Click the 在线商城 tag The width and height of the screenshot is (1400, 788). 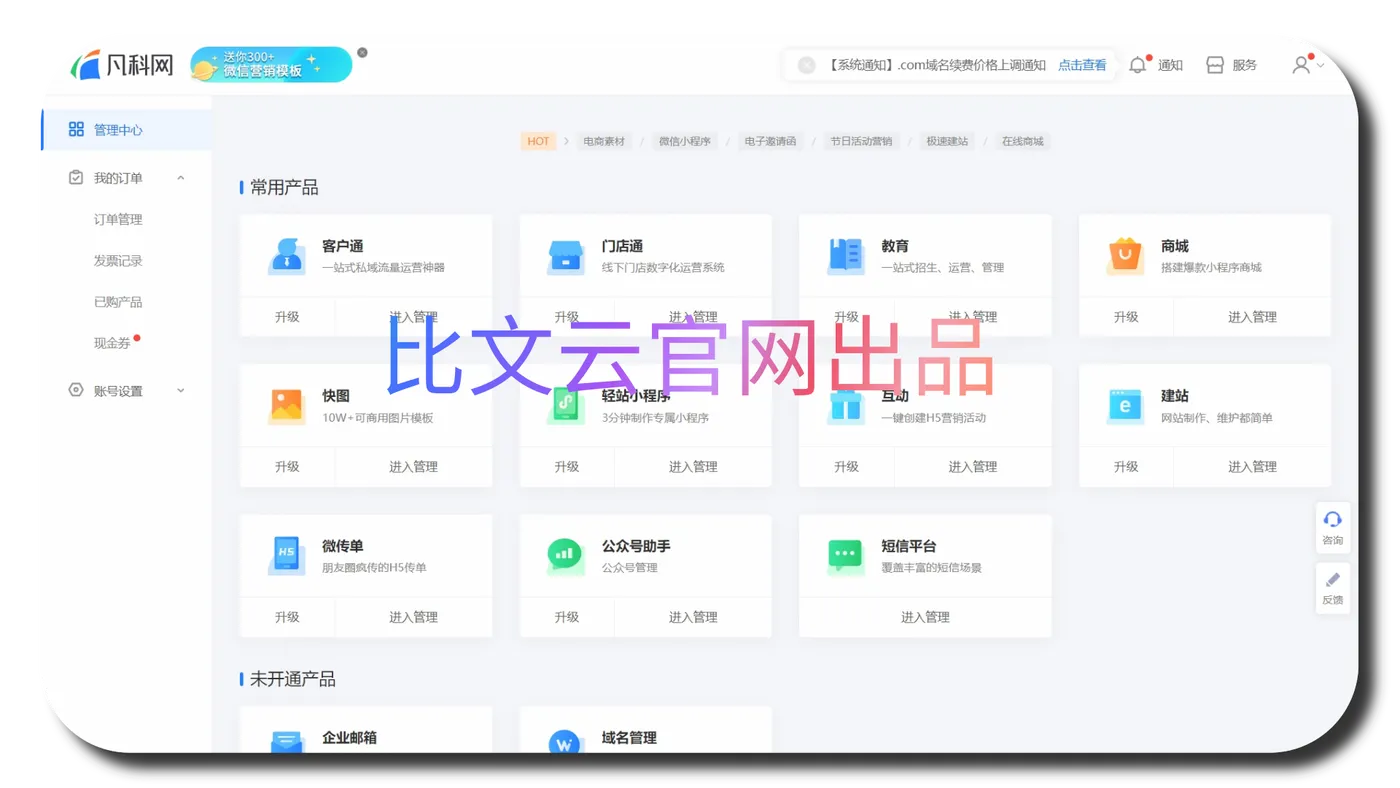pos(1022,141)
